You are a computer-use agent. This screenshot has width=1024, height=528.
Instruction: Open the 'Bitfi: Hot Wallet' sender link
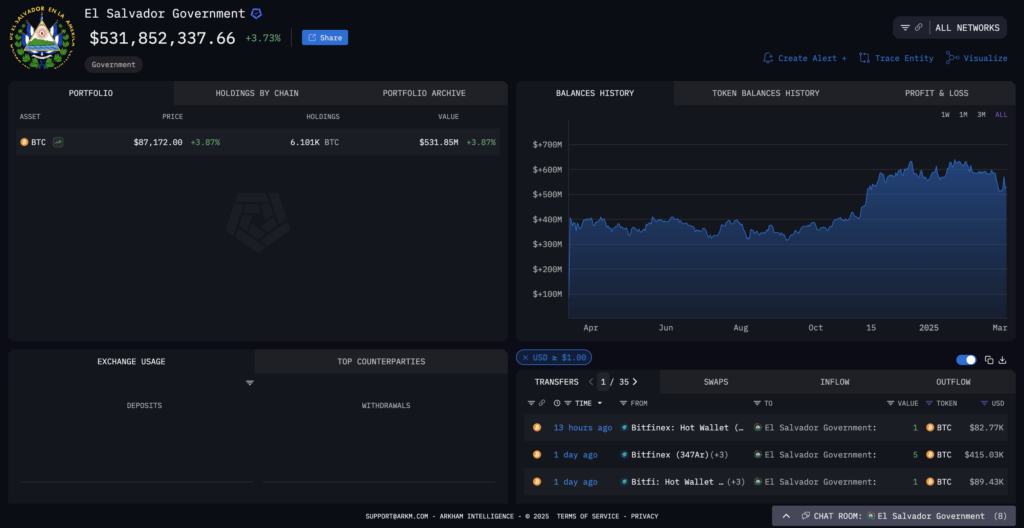point(677,482)
